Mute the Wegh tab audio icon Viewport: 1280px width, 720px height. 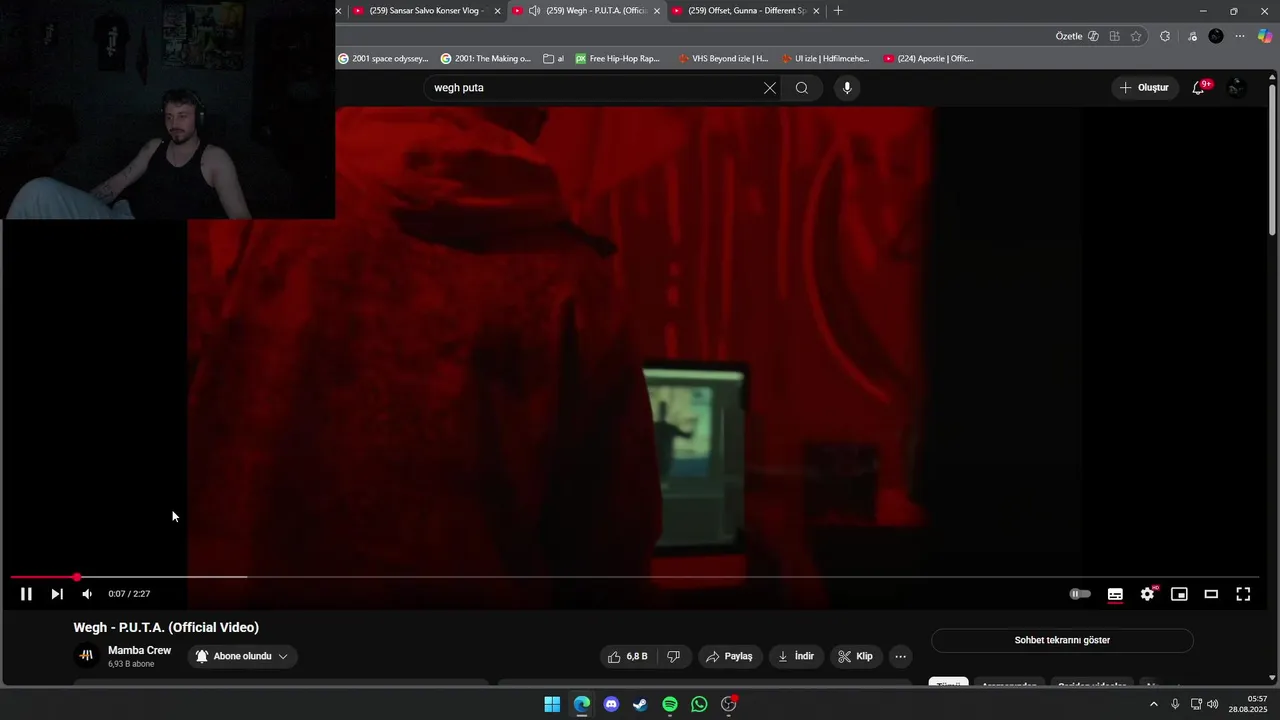[x=534, y=11]
